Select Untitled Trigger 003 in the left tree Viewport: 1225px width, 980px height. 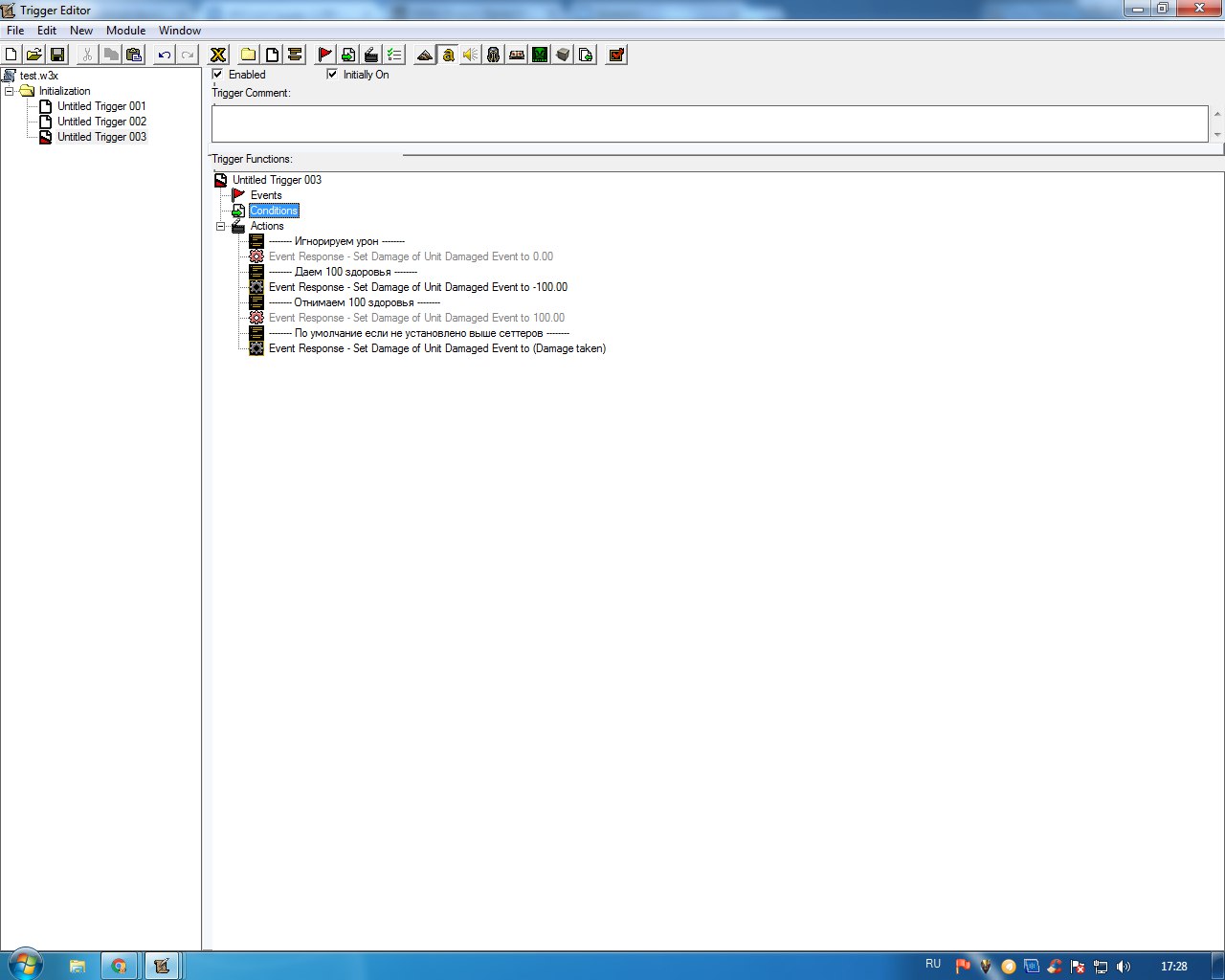click(x=101, y=137)
